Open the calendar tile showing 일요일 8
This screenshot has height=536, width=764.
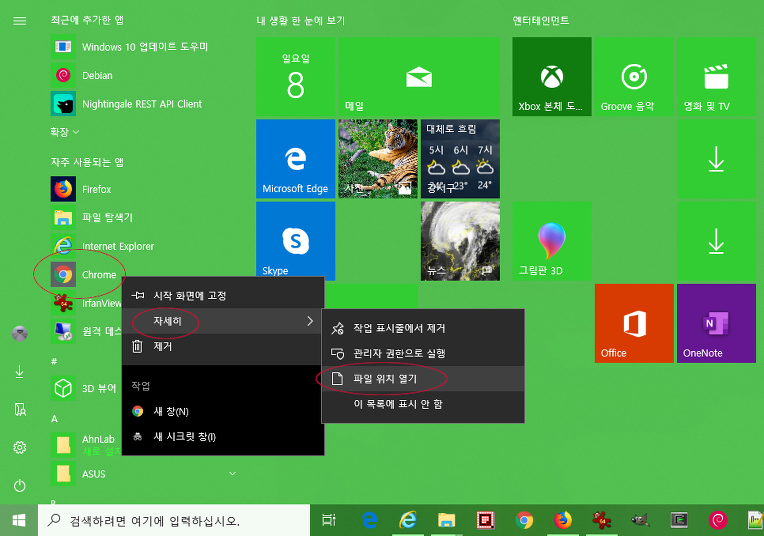click(295, 77)
